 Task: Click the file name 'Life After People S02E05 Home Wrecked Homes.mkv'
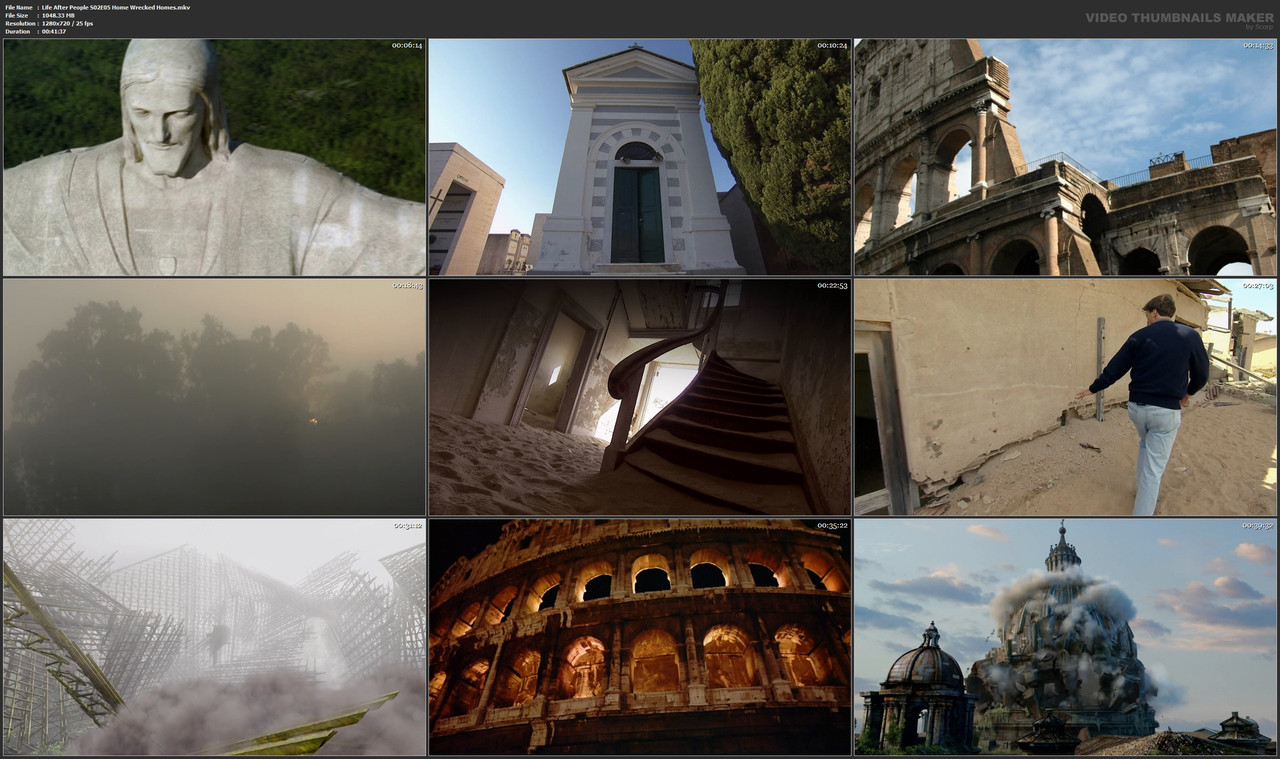coord(116,7)
